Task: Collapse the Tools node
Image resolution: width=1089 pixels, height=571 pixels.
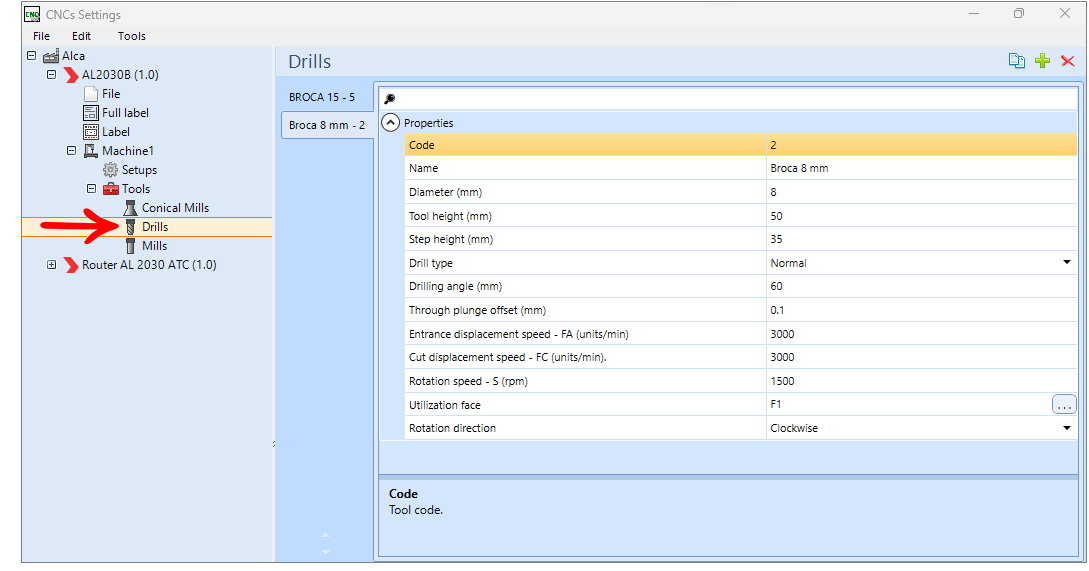Action: pos(91,188)
